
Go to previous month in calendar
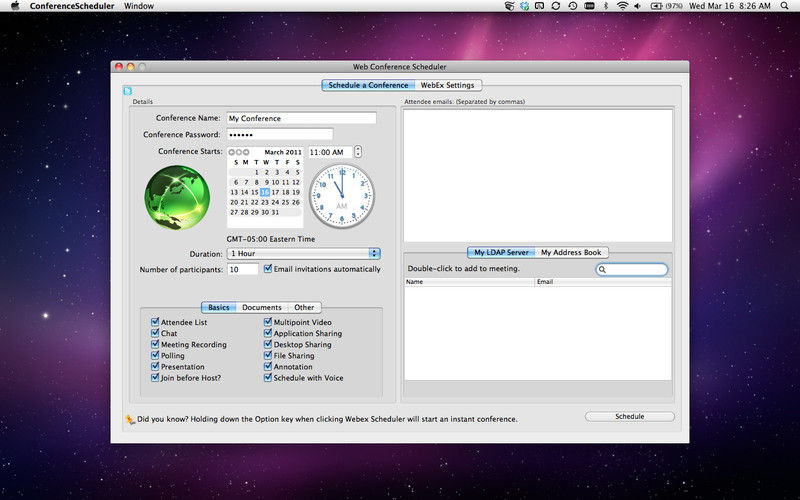[x=232, y=152]
